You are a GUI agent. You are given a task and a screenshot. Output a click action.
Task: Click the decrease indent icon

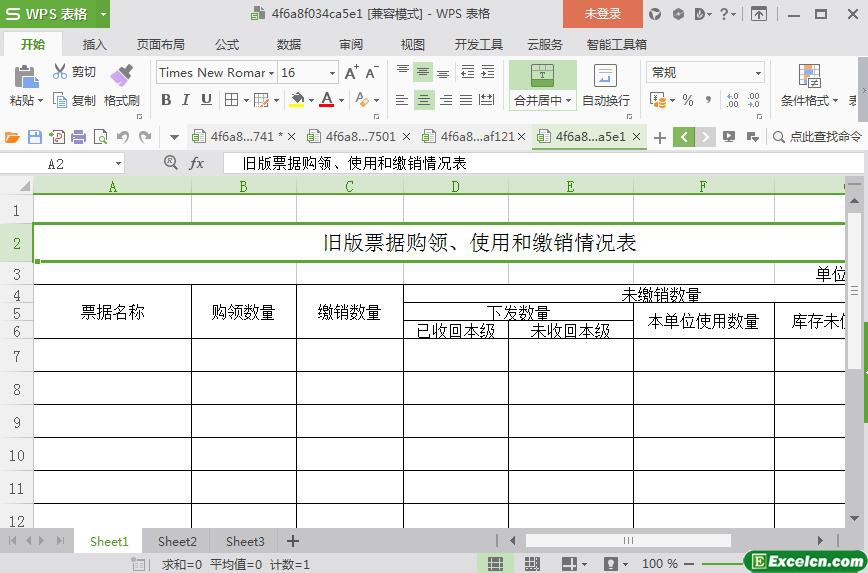(468, 71)
